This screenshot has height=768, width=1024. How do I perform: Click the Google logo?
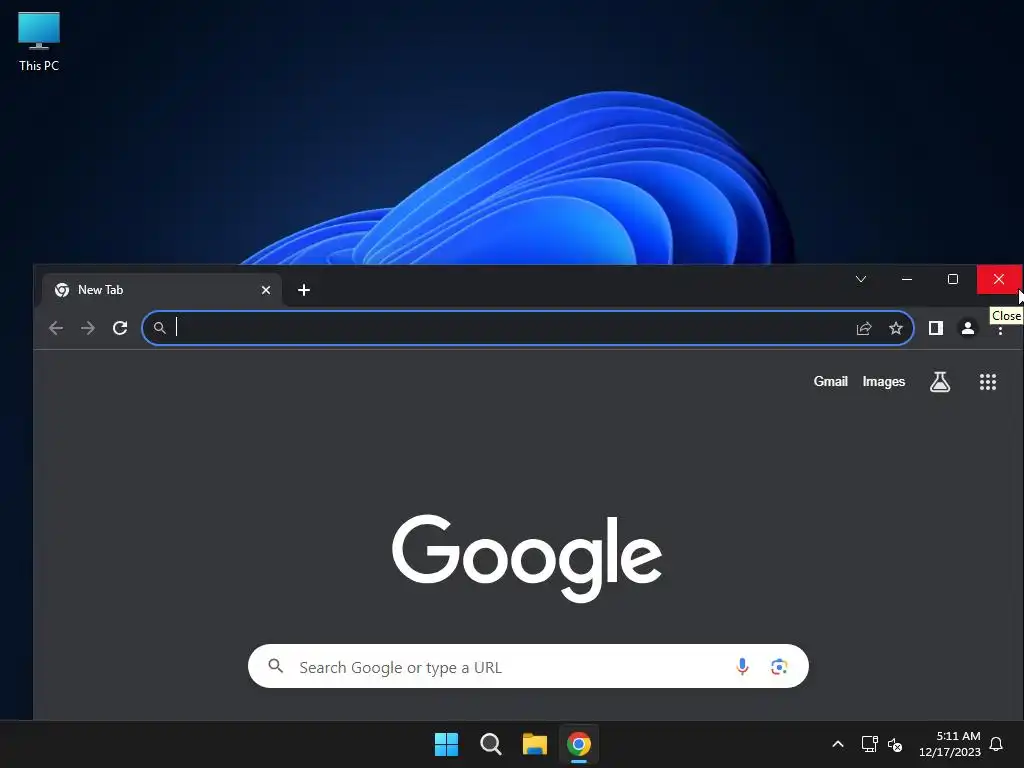527,558
